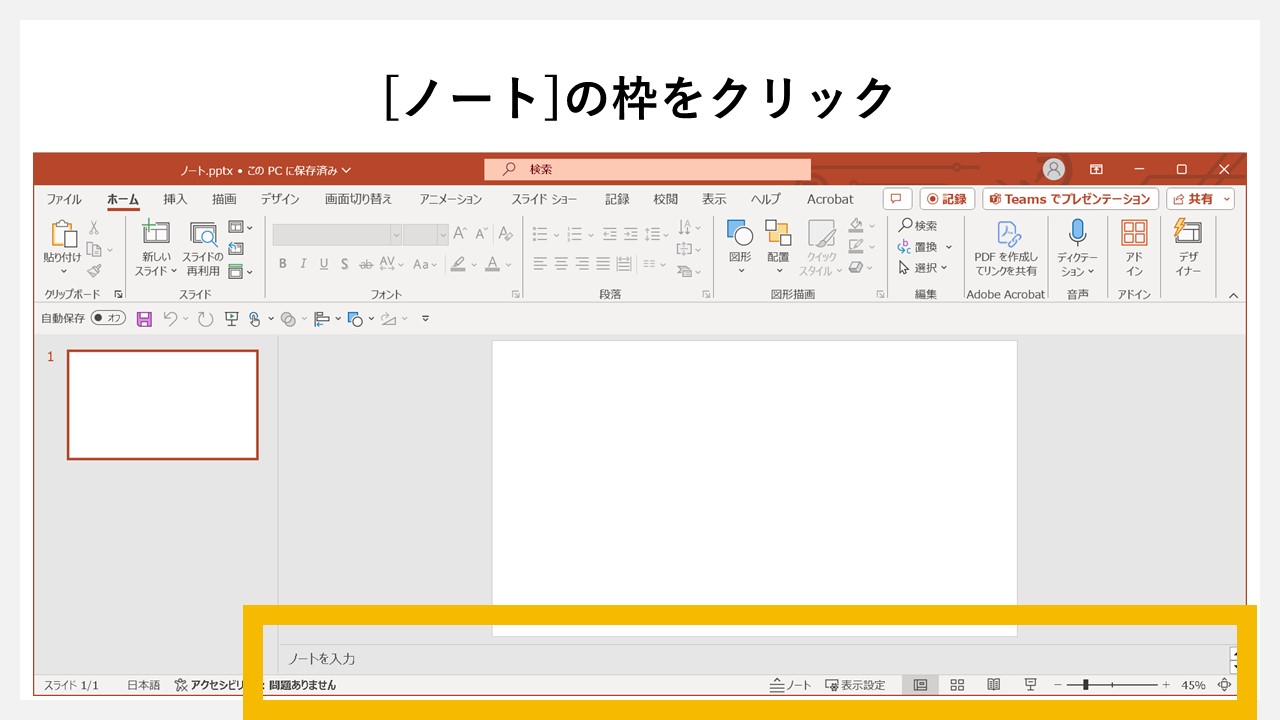Toggle bold formatting in the font group

pos(282,263)
